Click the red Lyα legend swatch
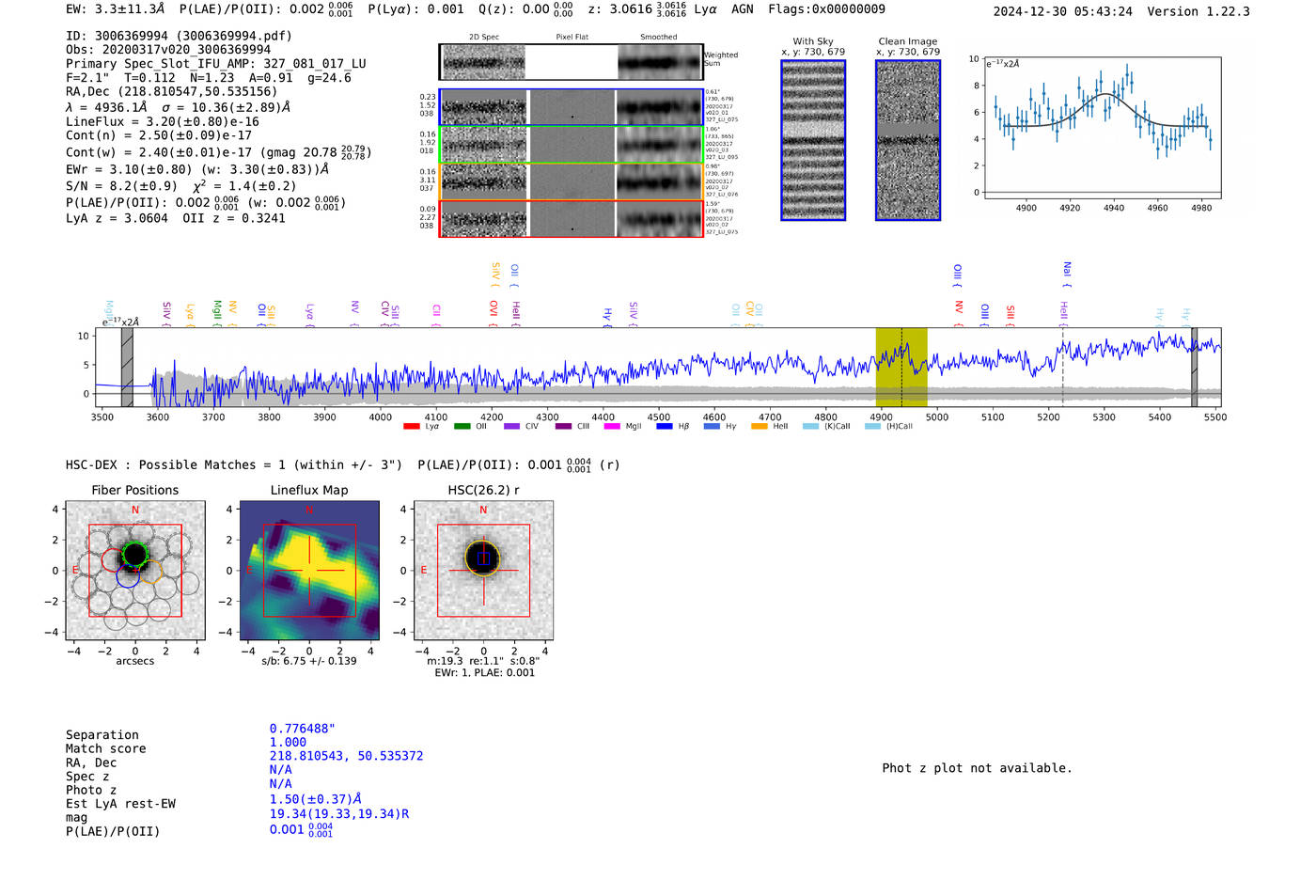The image size is (1316, 896). (x=411, y=426)
